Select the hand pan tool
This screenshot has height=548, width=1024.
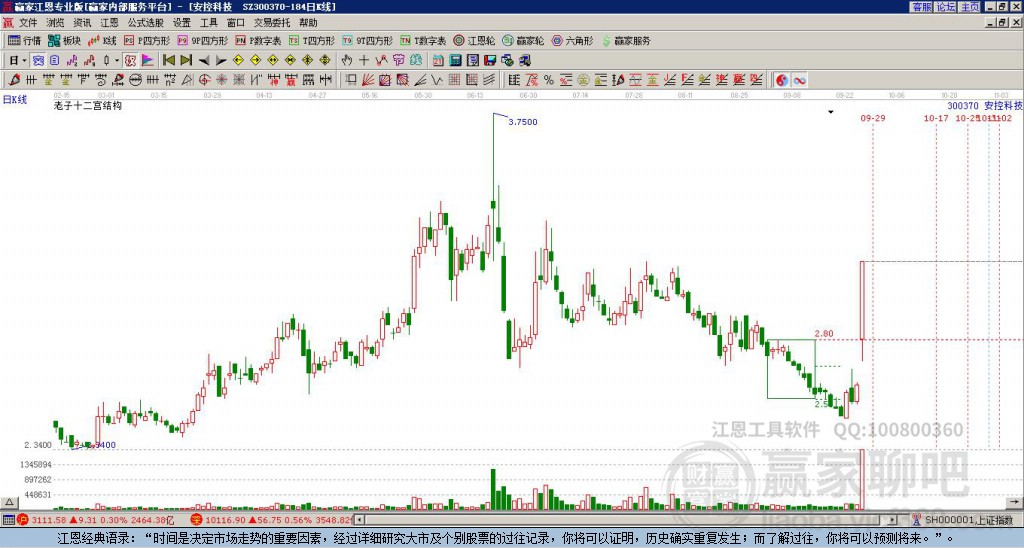[x=347, y=60]
